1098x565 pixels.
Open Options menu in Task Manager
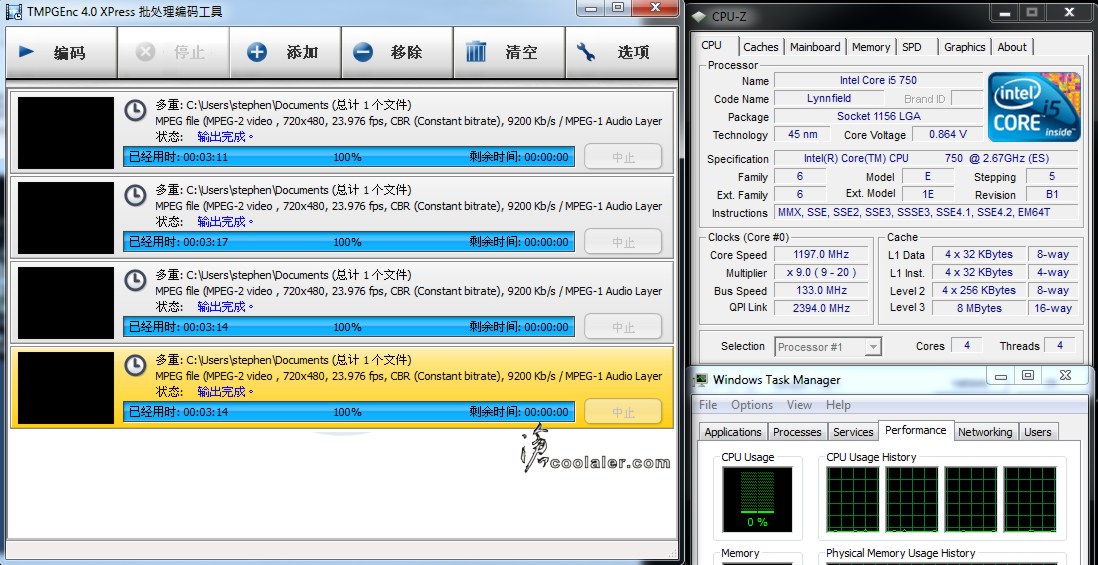tap(752, 405)
